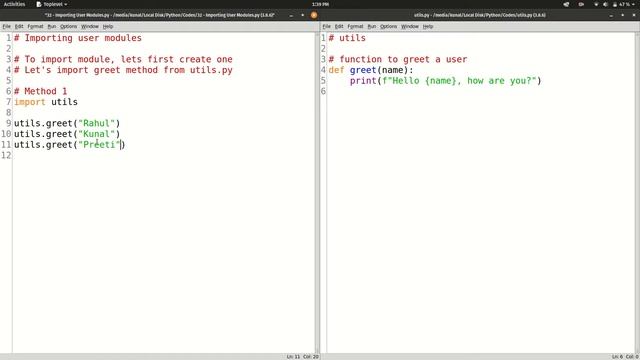Viewport: 640px width, 360px height.
Task: Minimize the utils.py window
Action: 611,15
